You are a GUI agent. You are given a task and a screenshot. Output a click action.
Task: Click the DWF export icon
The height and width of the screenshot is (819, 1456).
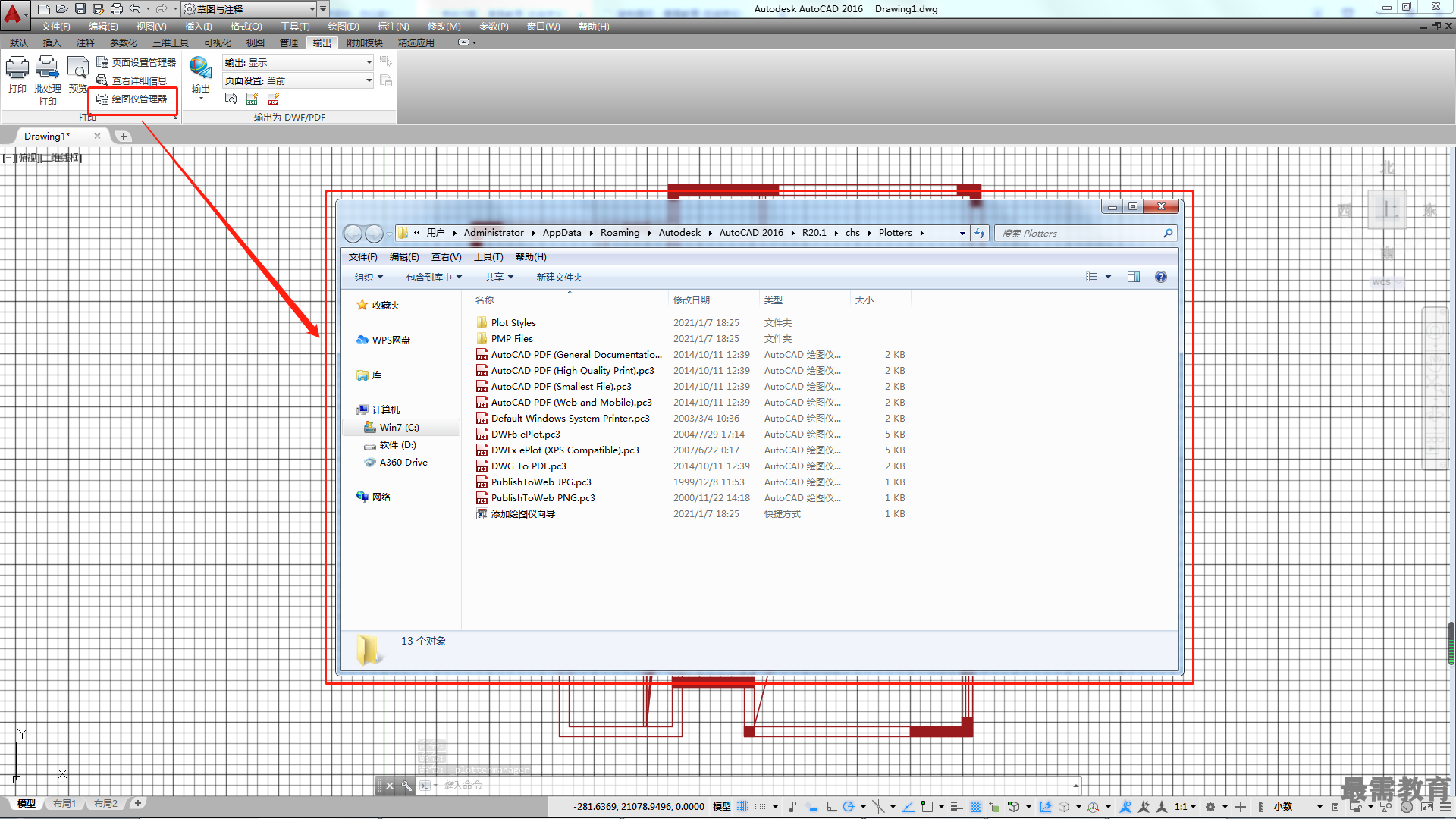[253, 99]
